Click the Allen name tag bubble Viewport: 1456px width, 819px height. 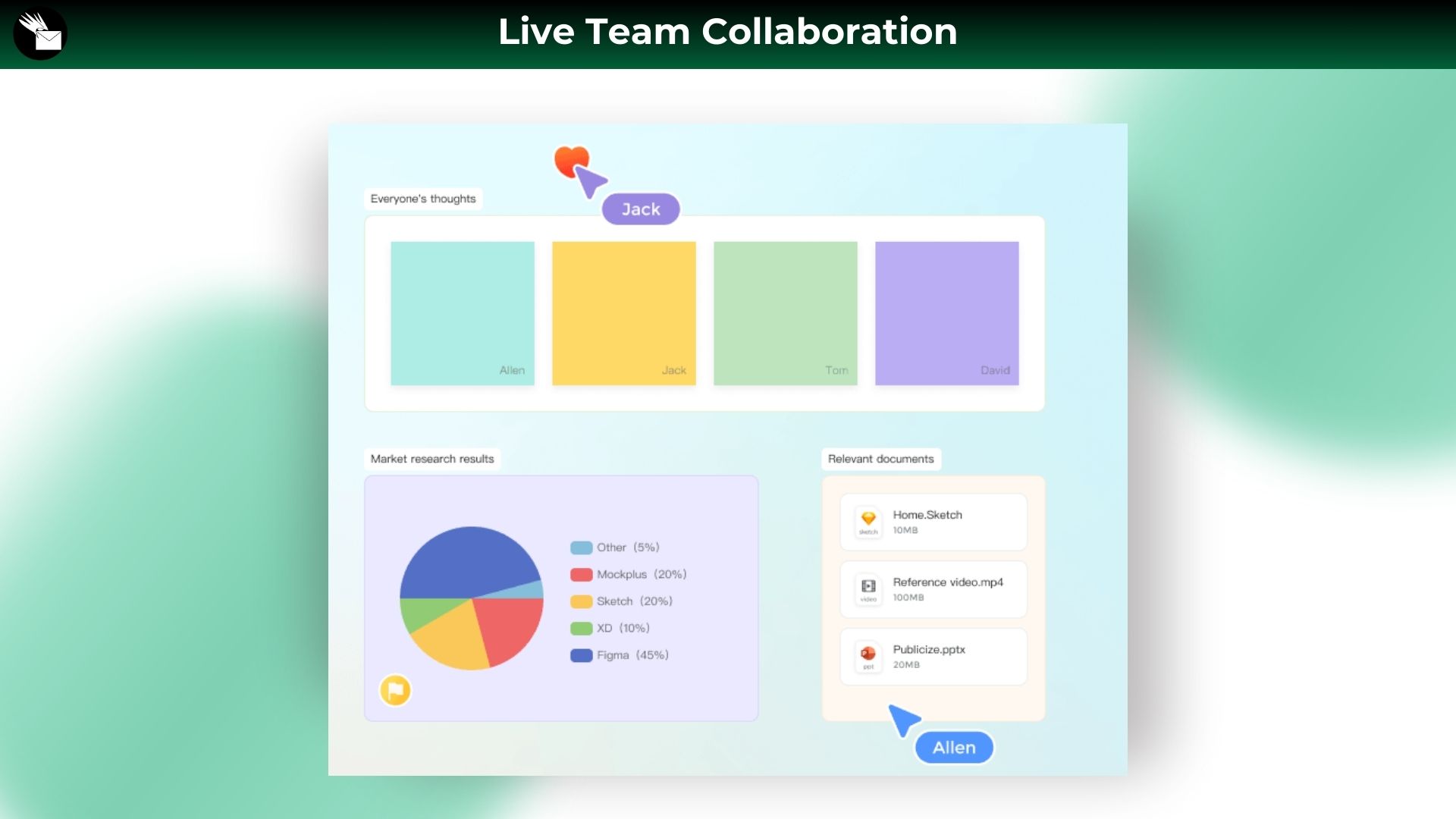pos(954,748)
